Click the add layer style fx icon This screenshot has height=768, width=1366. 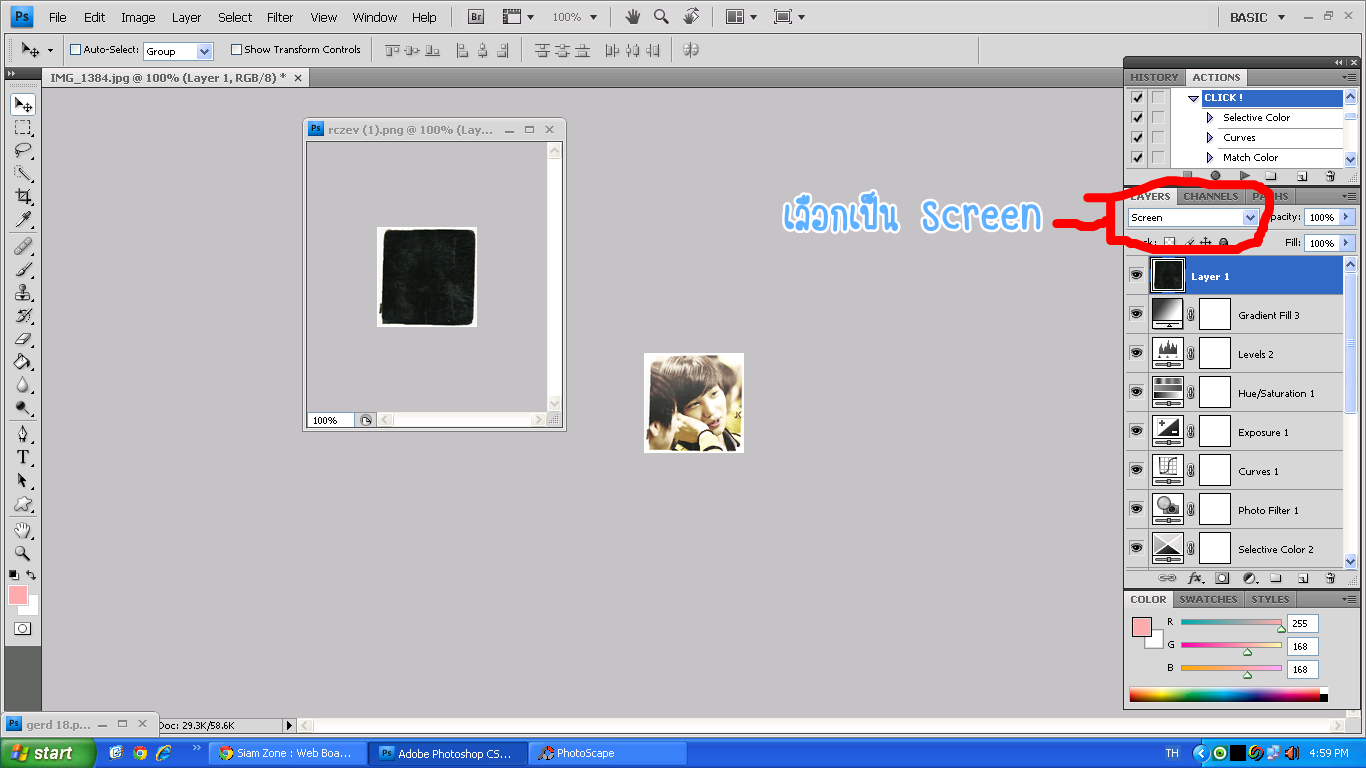point(1194,578)
